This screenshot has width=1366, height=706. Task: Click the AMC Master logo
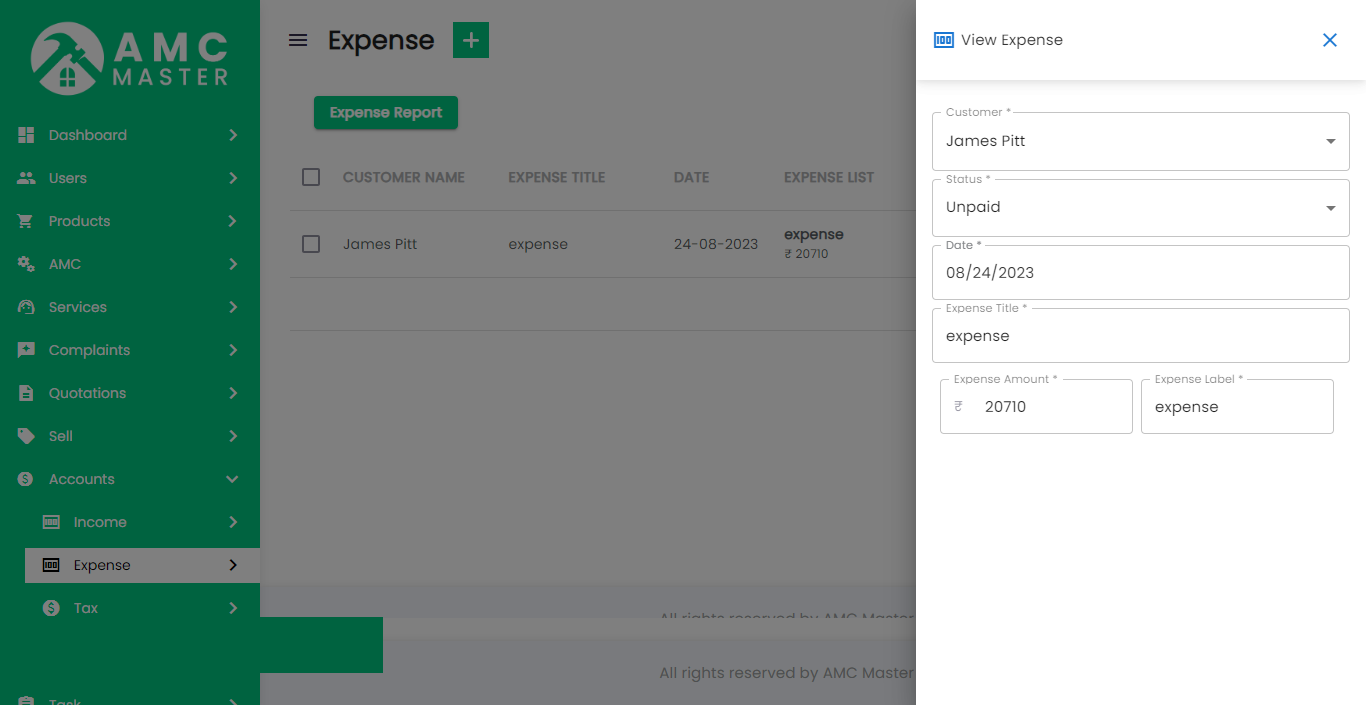tap(130, 58)
